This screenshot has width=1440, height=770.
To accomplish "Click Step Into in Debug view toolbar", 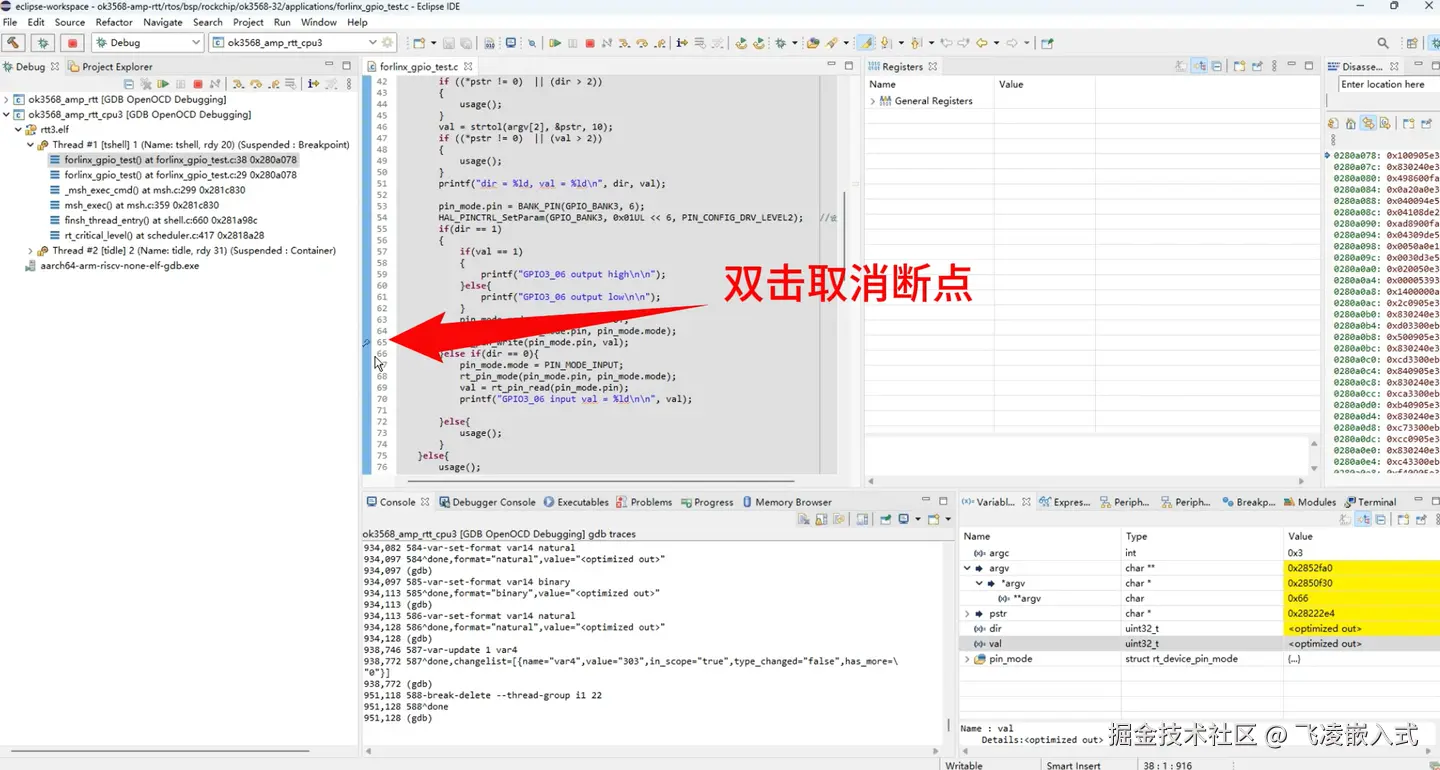I will point(238,84).
